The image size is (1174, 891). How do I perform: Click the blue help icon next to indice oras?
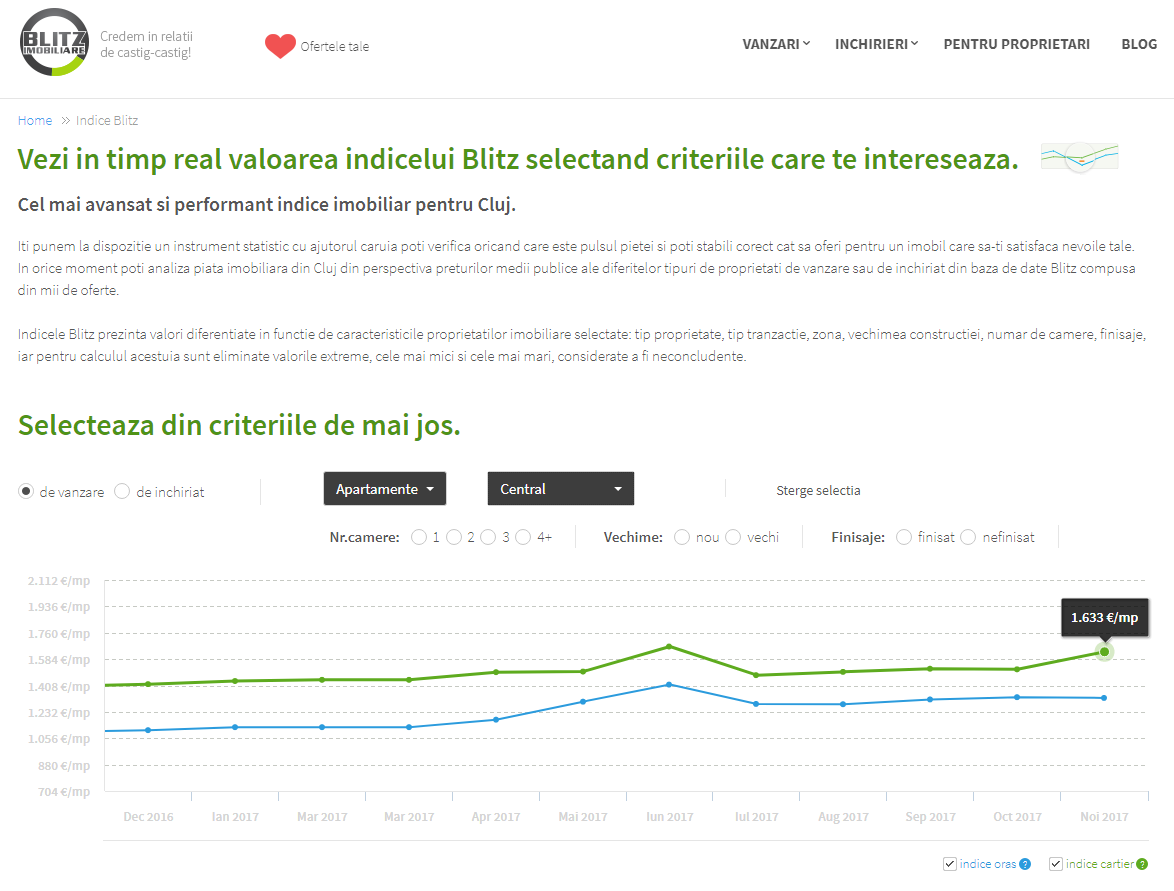coord(1025,864)
